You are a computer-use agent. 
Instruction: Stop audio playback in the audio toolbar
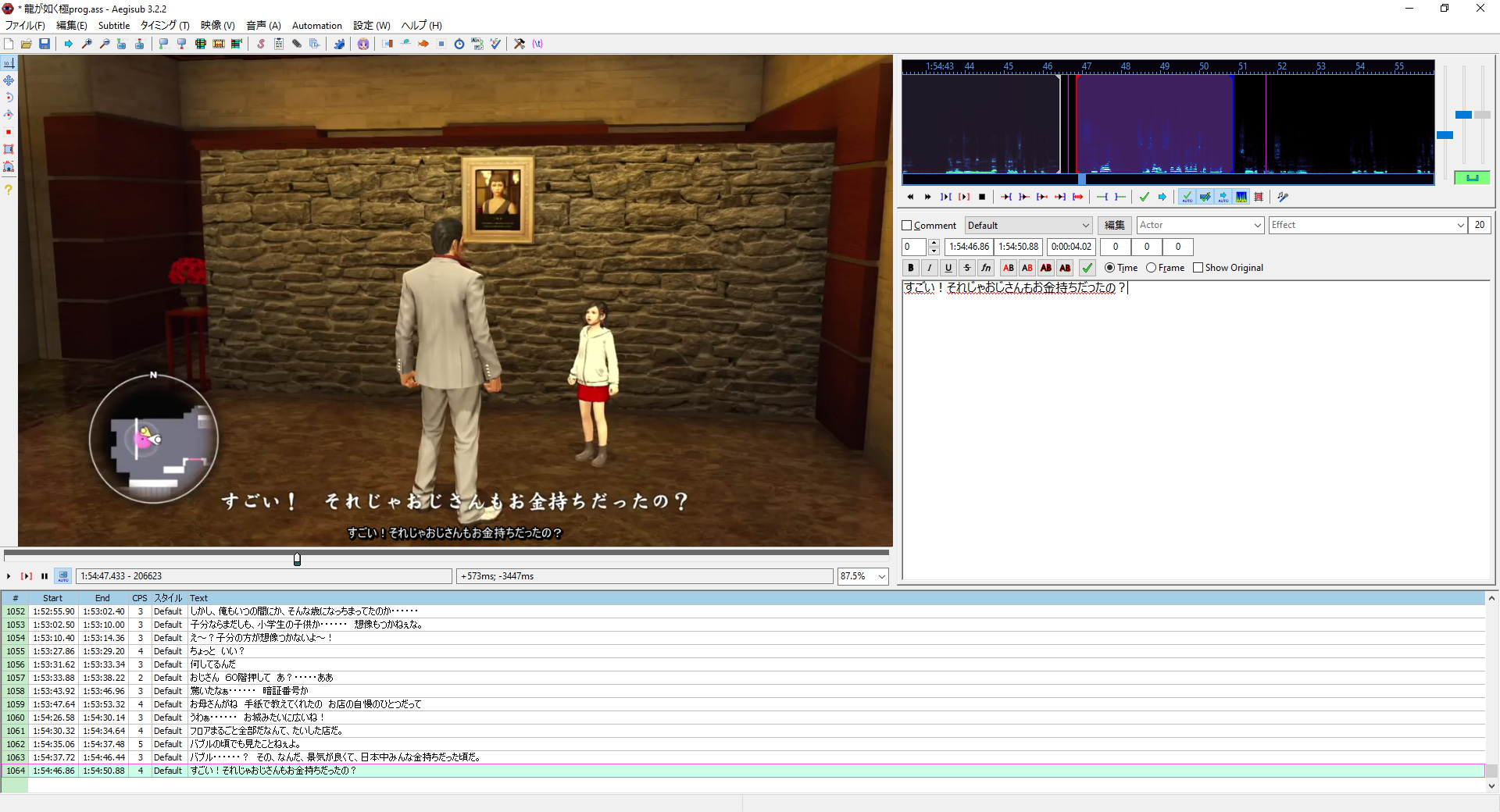(x=982, y=197)
